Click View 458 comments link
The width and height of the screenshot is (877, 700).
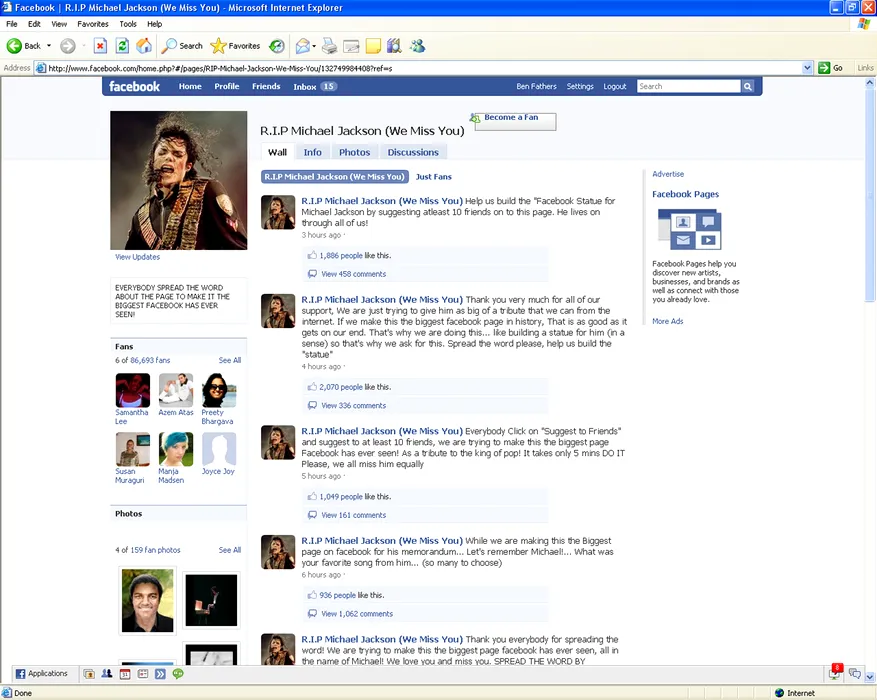353,274
